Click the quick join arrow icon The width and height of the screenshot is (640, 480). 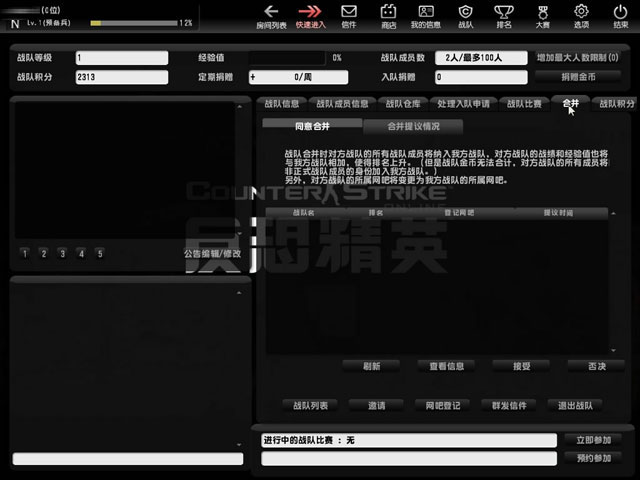pos(310,12)
